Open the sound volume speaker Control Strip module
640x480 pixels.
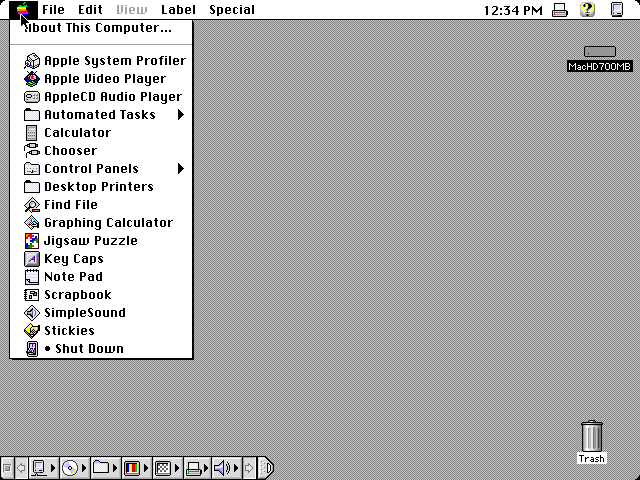(x=227, y=468)
